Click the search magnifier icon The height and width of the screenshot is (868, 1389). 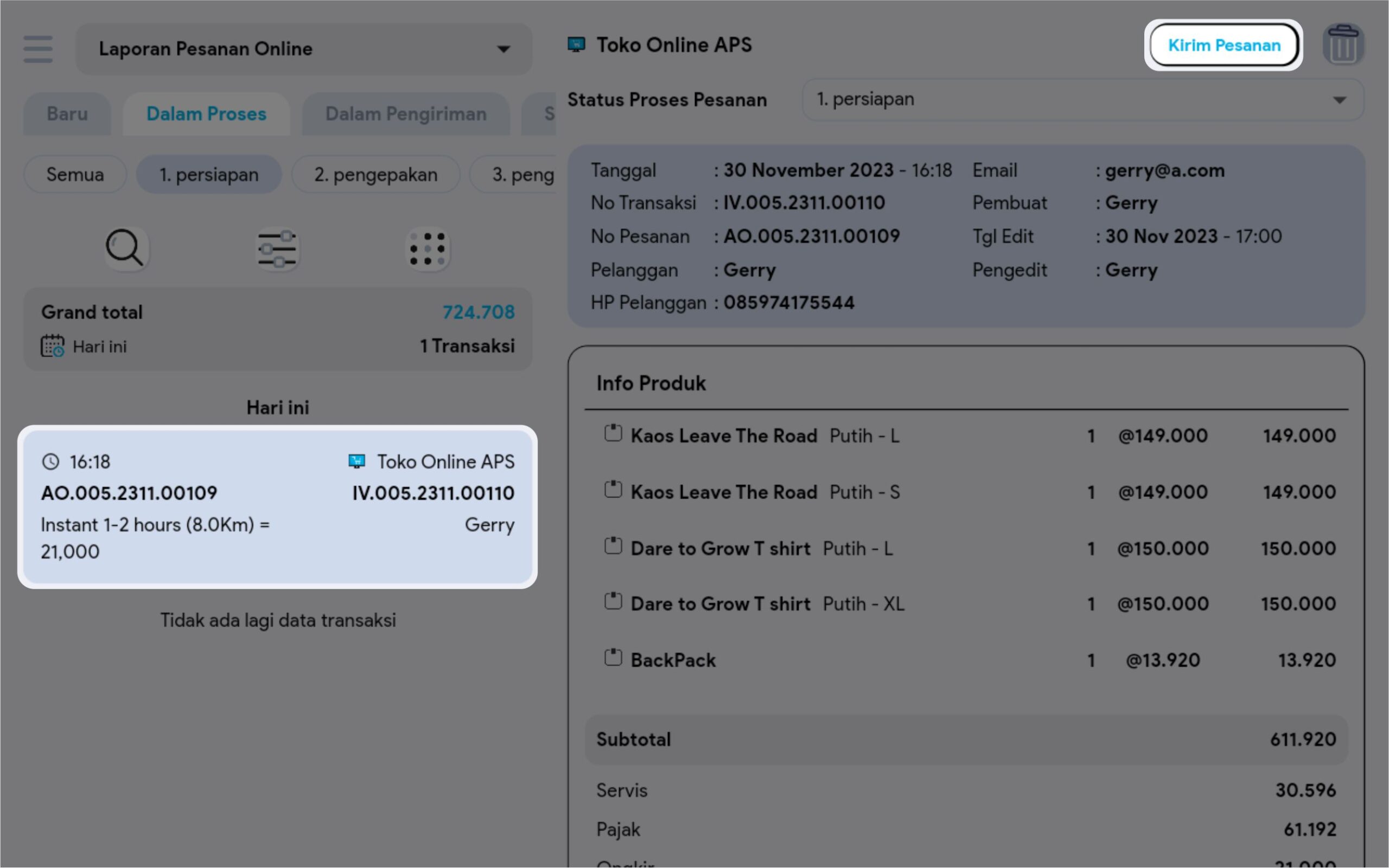pyautogui.click(x=125, y=249)
